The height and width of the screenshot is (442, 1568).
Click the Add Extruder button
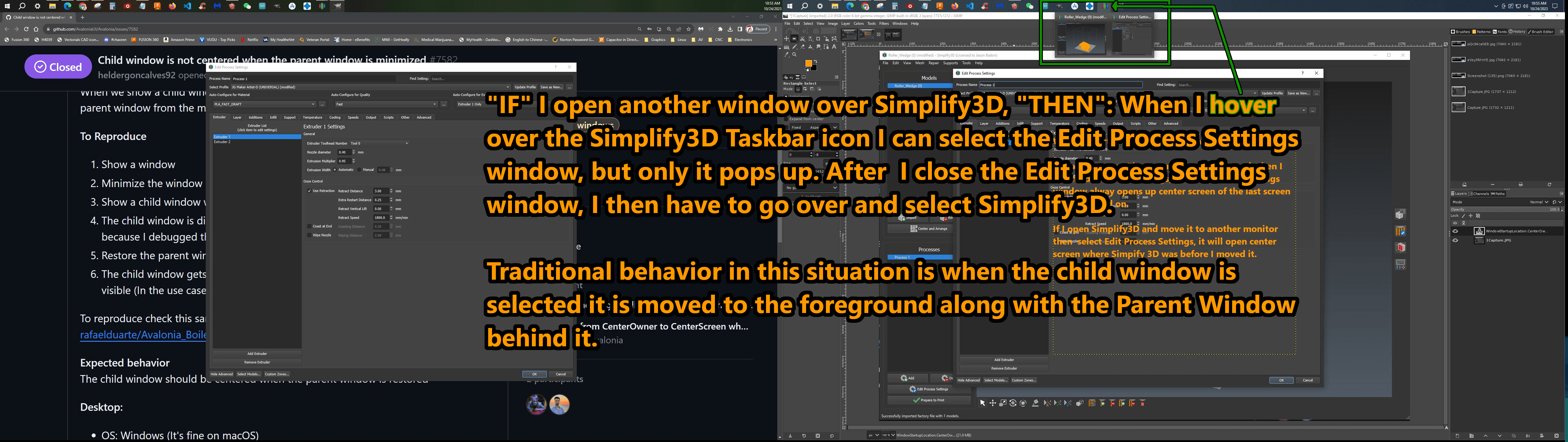click(x=257, y=354)
